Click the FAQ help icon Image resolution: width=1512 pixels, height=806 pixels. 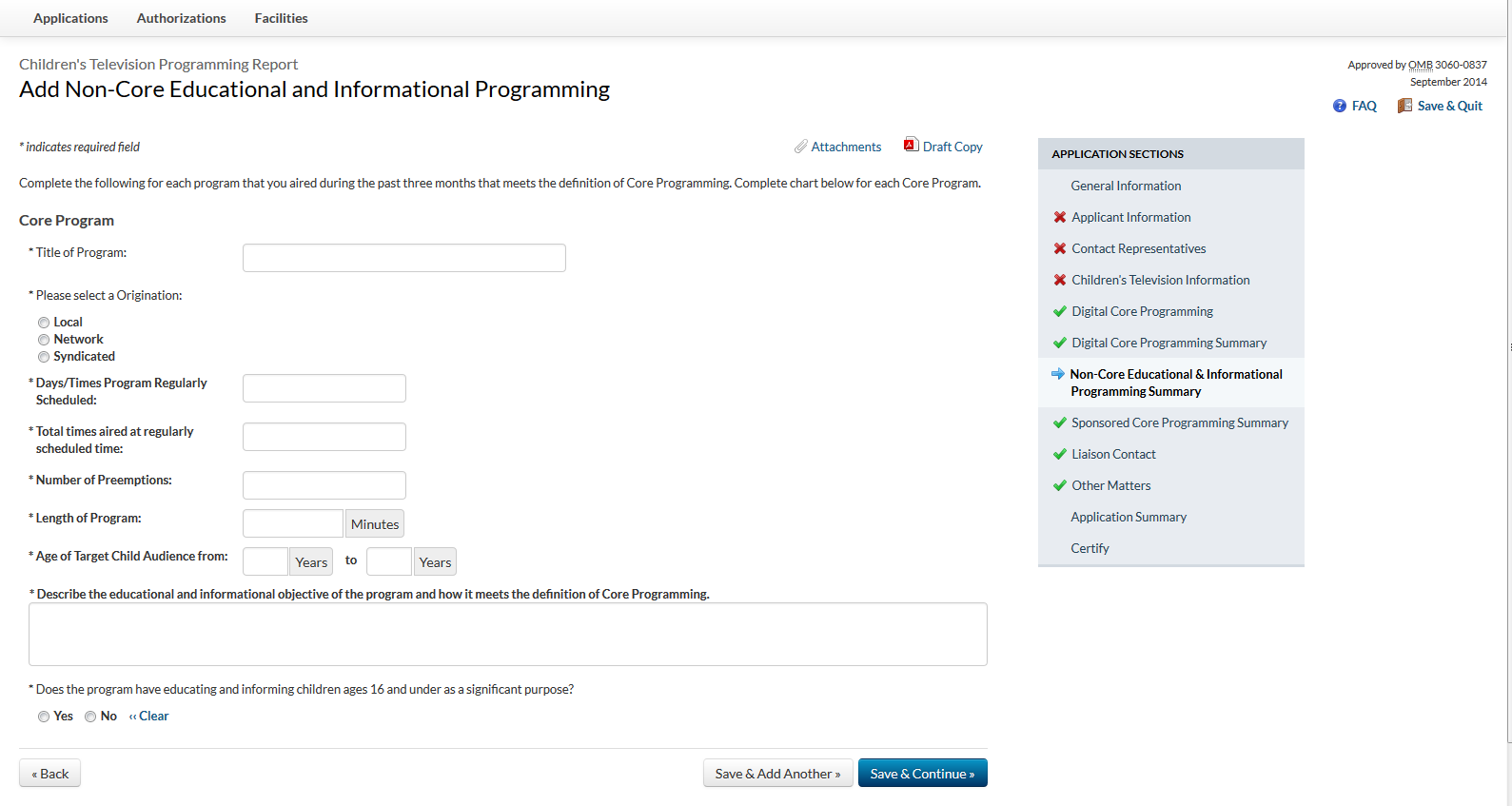click(x=1339, y=107)
